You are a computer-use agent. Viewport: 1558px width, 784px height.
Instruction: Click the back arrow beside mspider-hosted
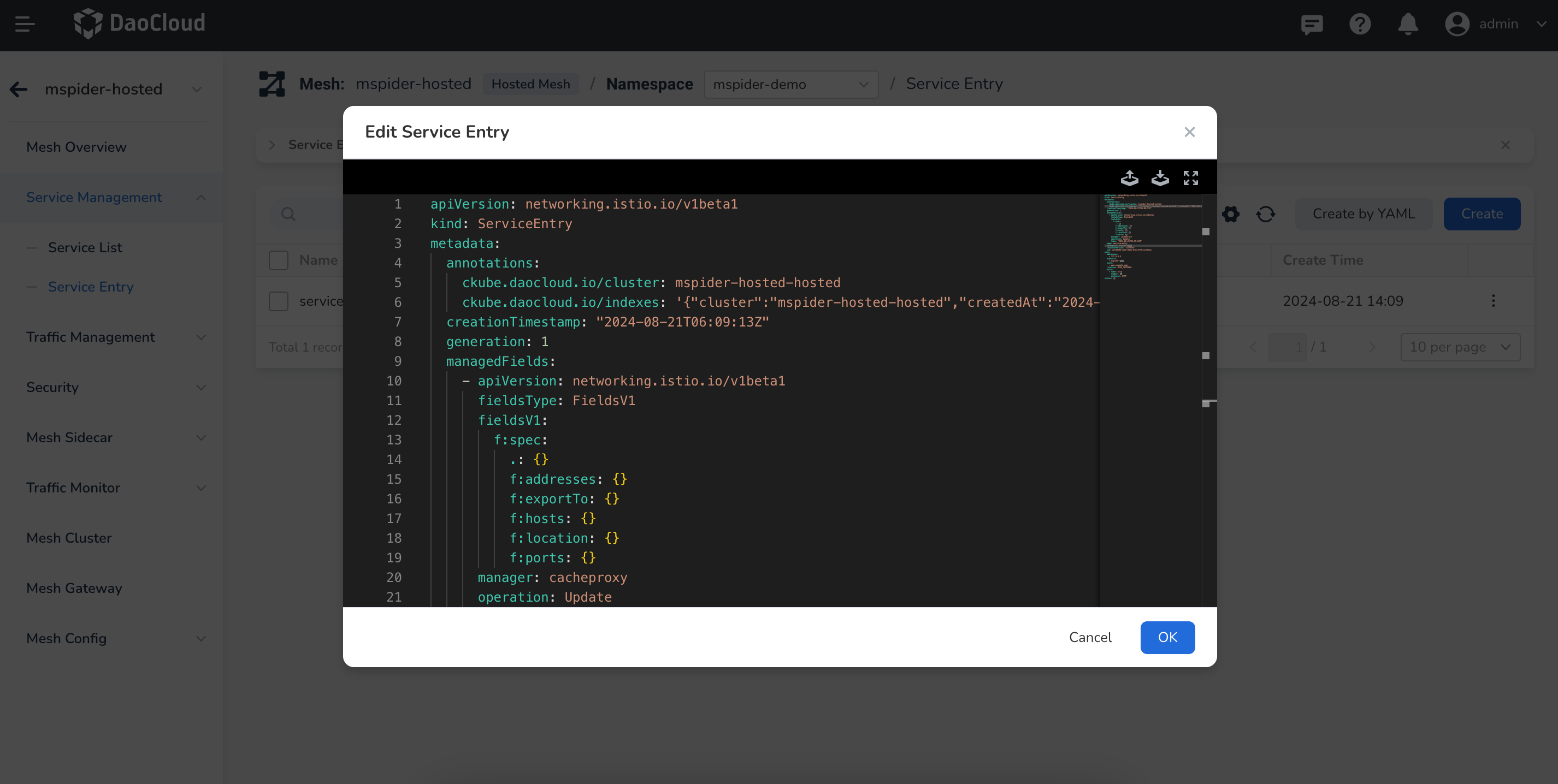pyautogui.click(x=19, y=90)
